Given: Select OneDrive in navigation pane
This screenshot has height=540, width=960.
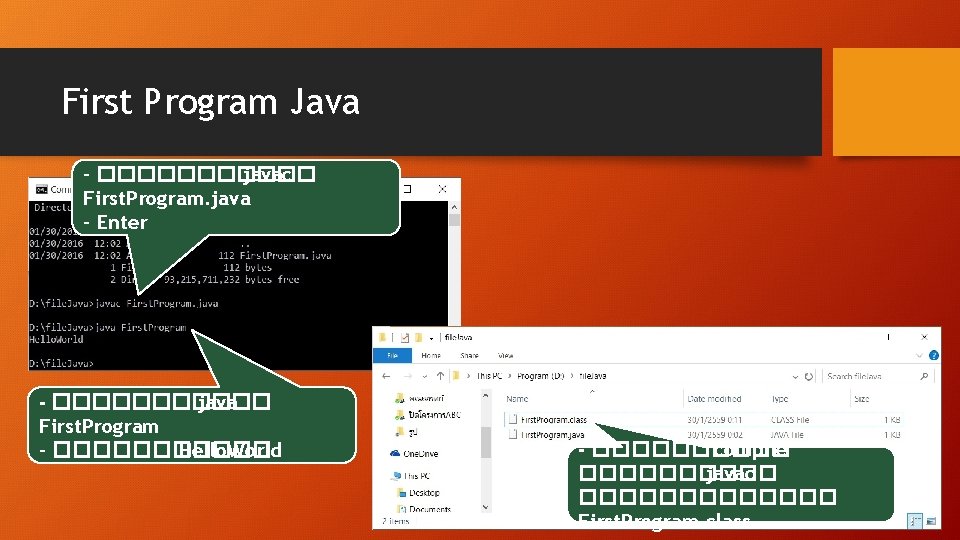Looking at the screenshot, I should click(x=414, y=454).
